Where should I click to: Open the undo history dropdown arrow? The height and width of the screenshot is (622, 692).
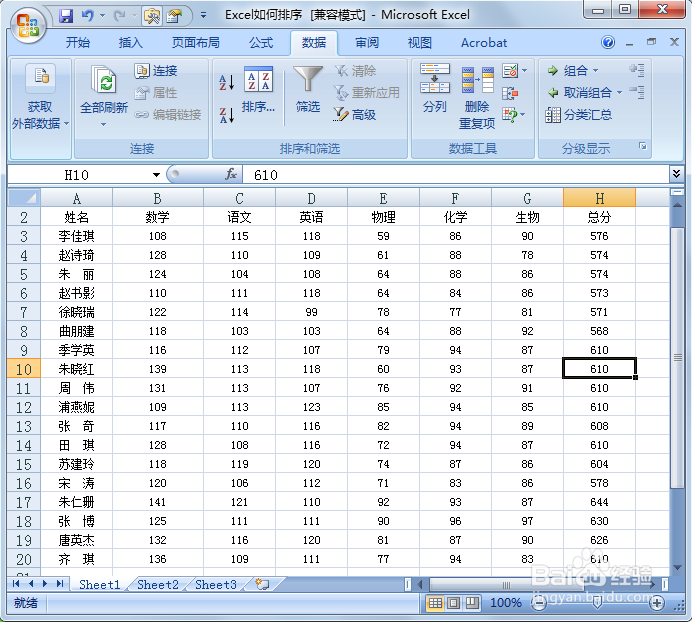102,16
